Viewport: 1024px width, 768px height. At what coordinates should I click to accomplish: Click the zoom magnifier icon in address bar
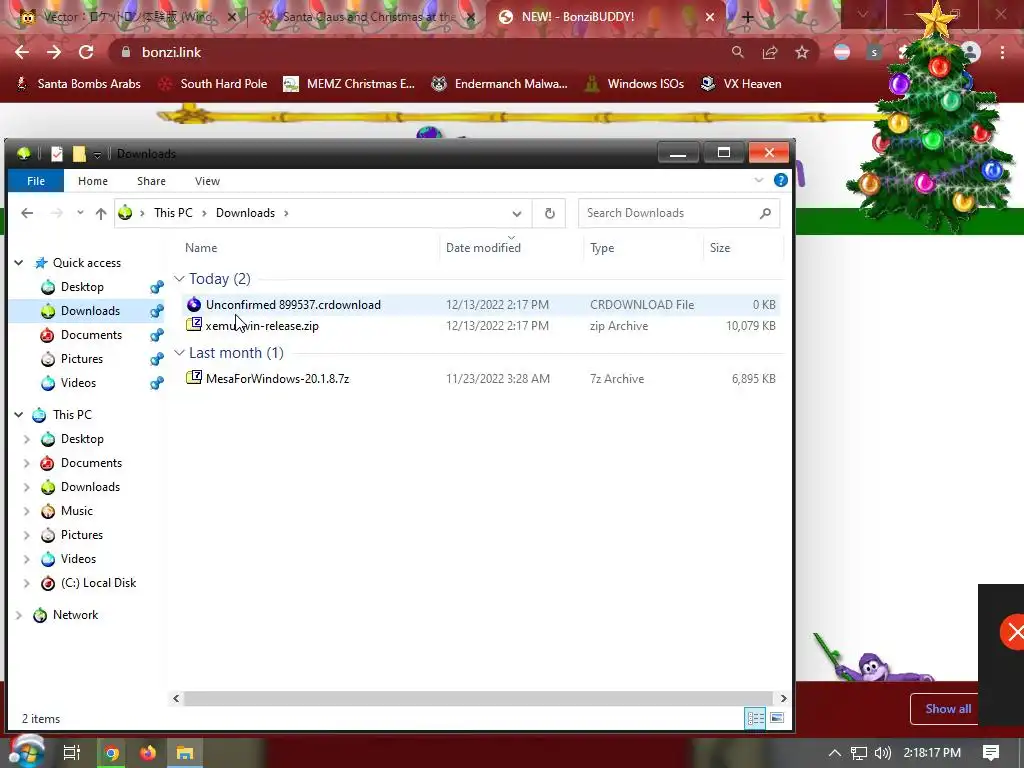[737, 52]
